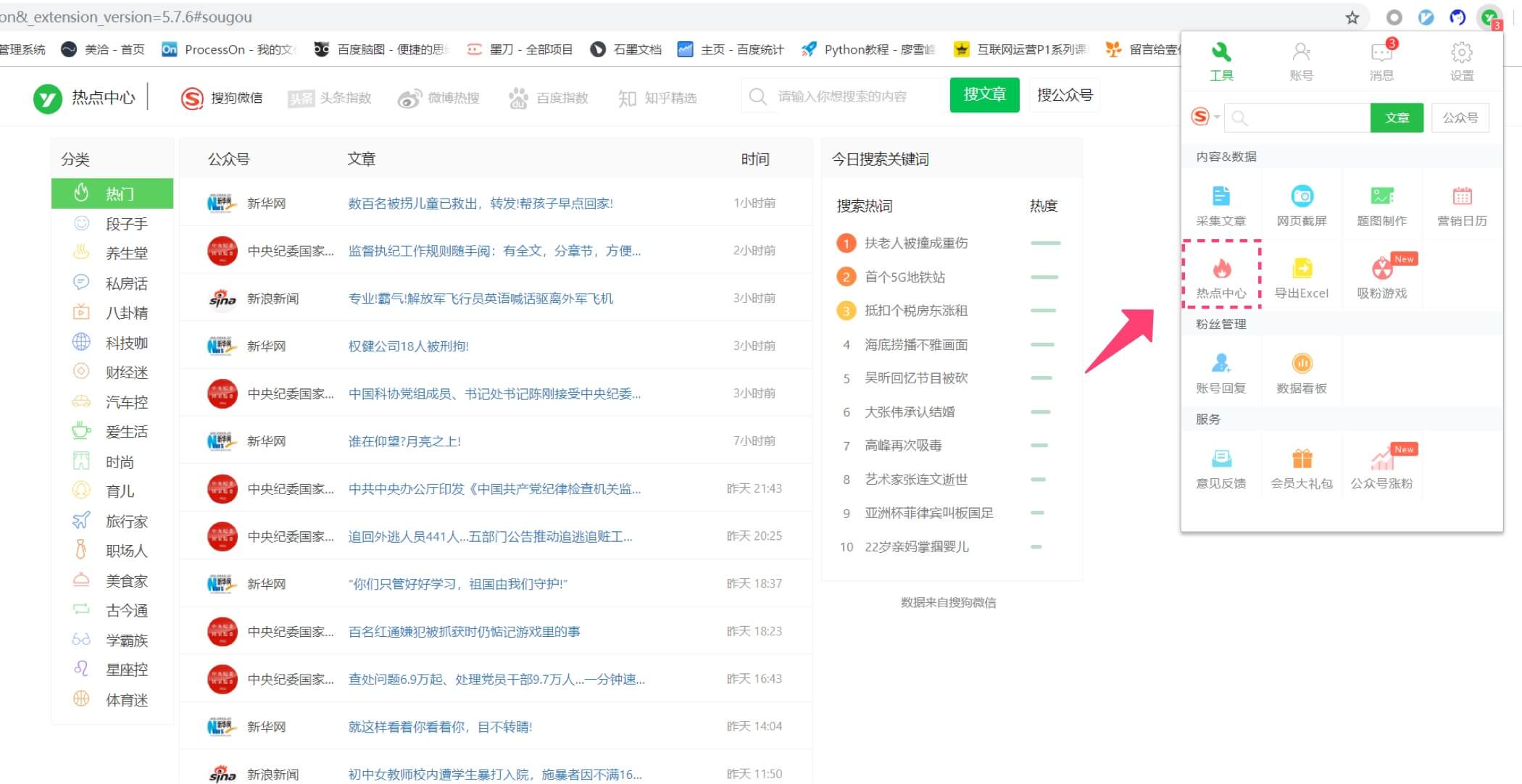Open the 石墨文档 bookmark
This screenshot has width=1522, height=784.
[x=626, y=49]
